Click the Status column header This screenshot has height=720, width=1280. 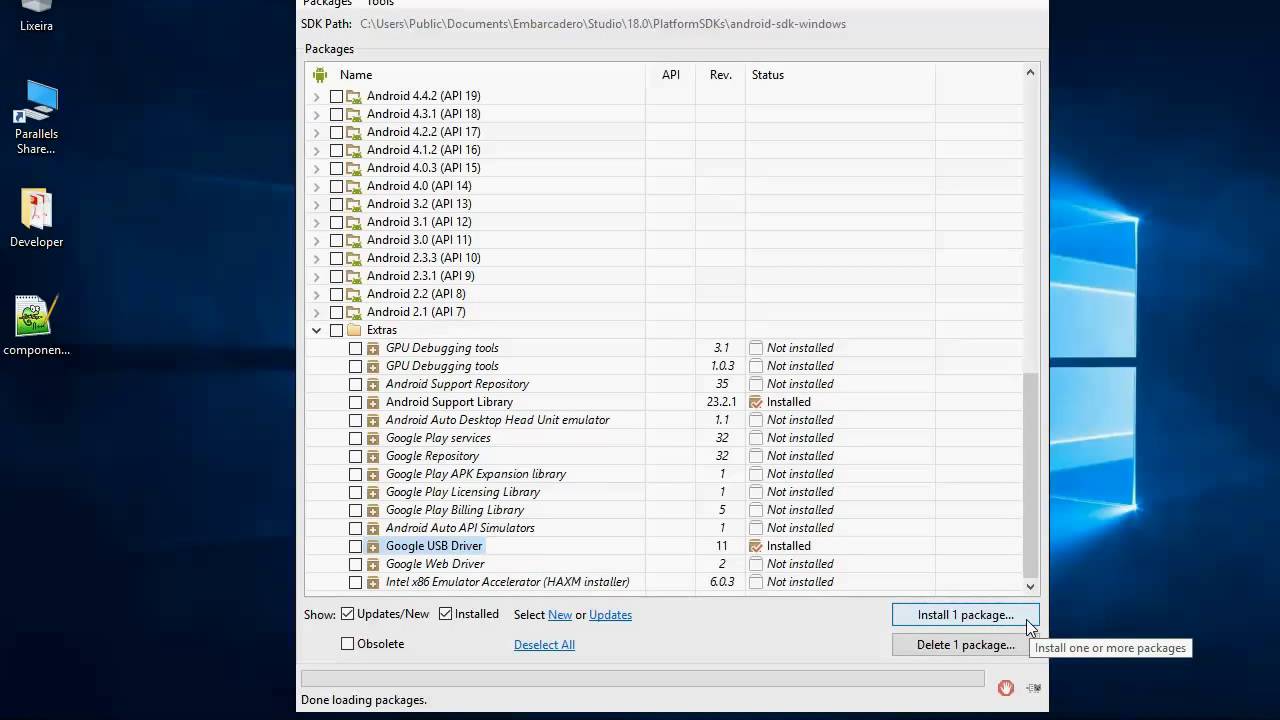click(840, 75)
